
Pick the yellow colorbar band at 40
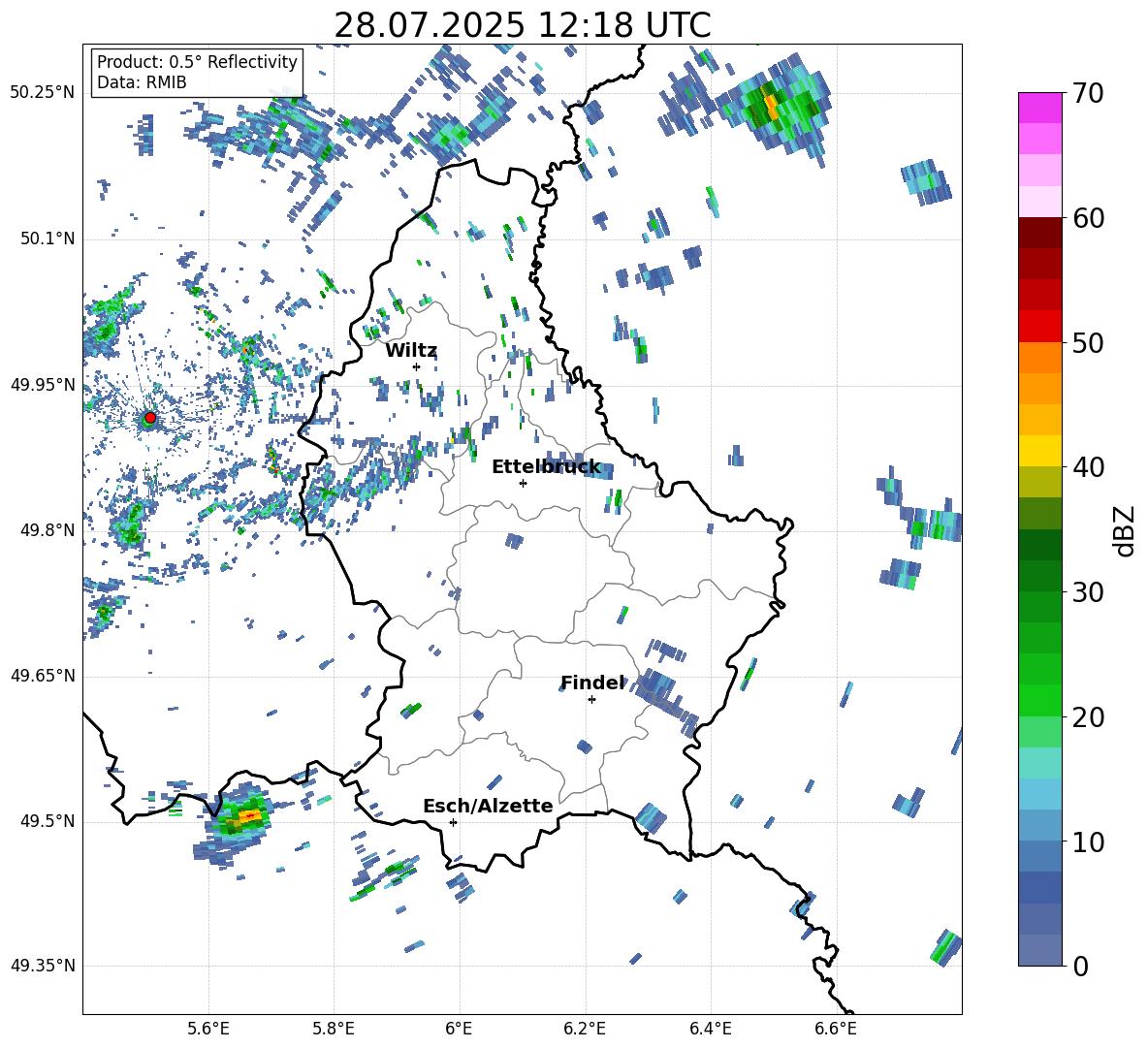click(x=1040, y=451)
